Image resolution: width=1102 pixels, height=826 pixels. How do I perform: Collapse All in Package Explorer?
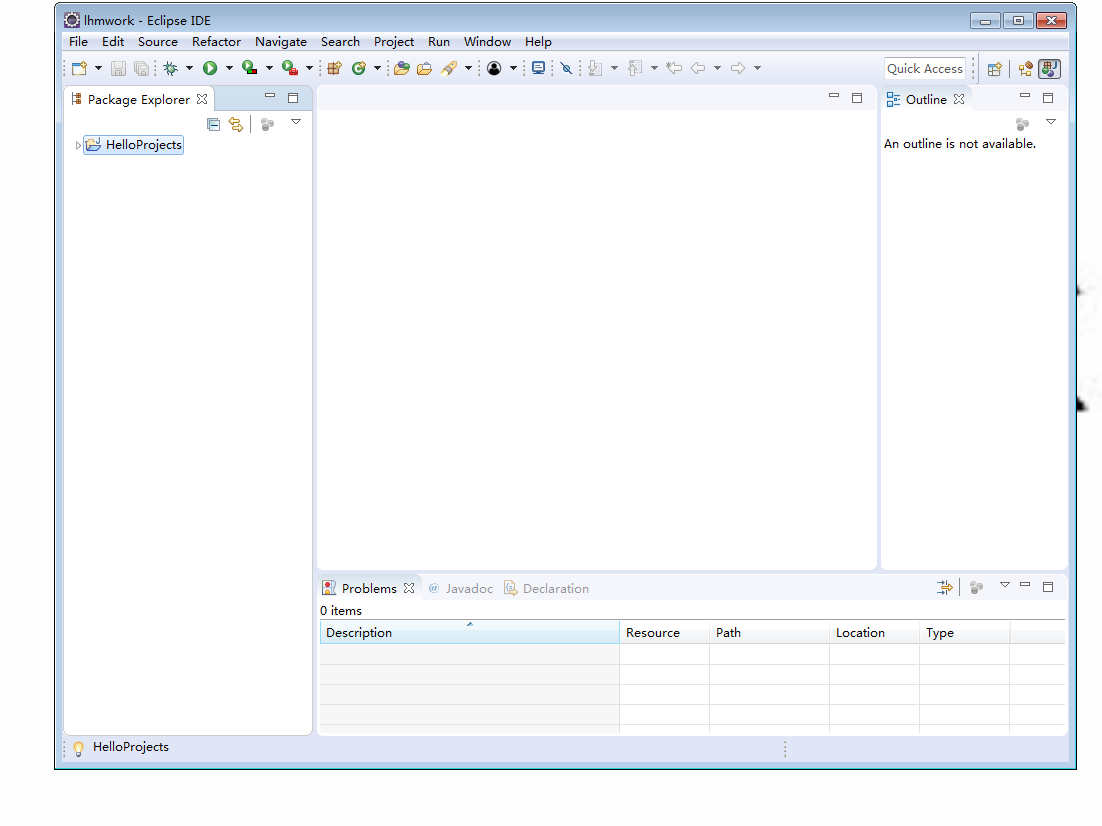click(x=214, y=125)
